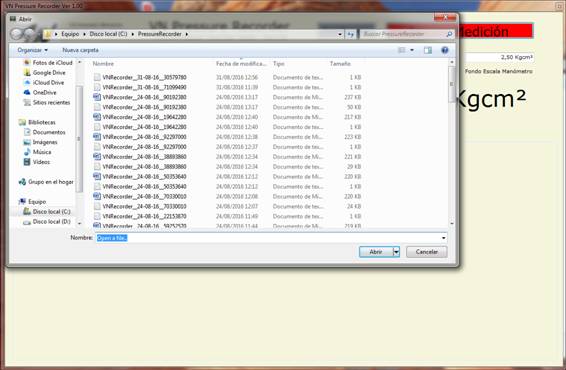
Task: Sort files by Nombre column header
Action: 103,64
